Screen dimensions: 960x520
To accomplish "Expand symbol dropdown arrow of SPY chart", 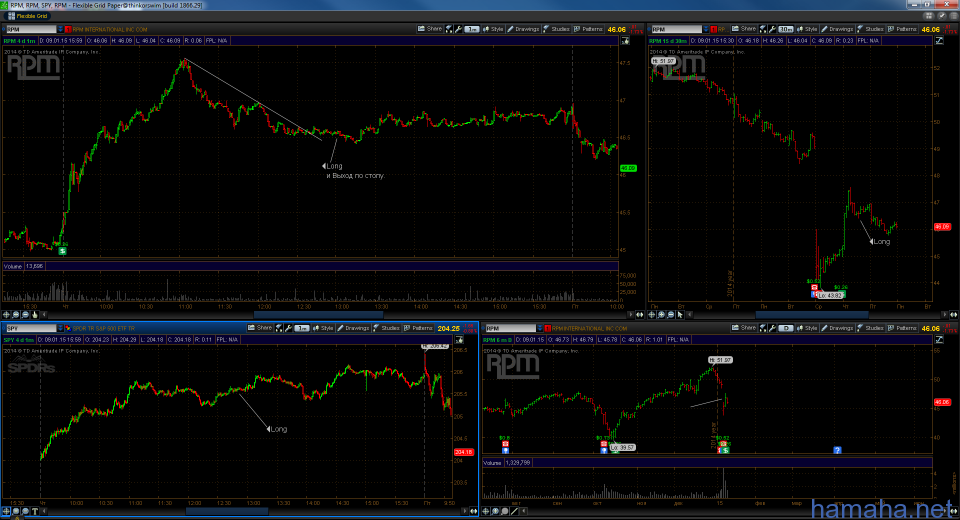I will (x=60, y=328).
